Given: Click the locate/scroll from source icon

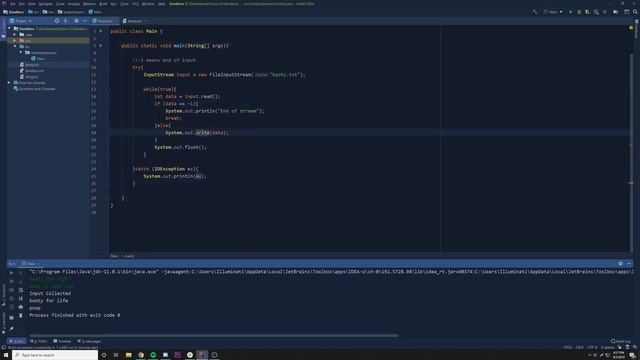Looking at the screenshot, I should pyautogui.click(x=57, y=21).
